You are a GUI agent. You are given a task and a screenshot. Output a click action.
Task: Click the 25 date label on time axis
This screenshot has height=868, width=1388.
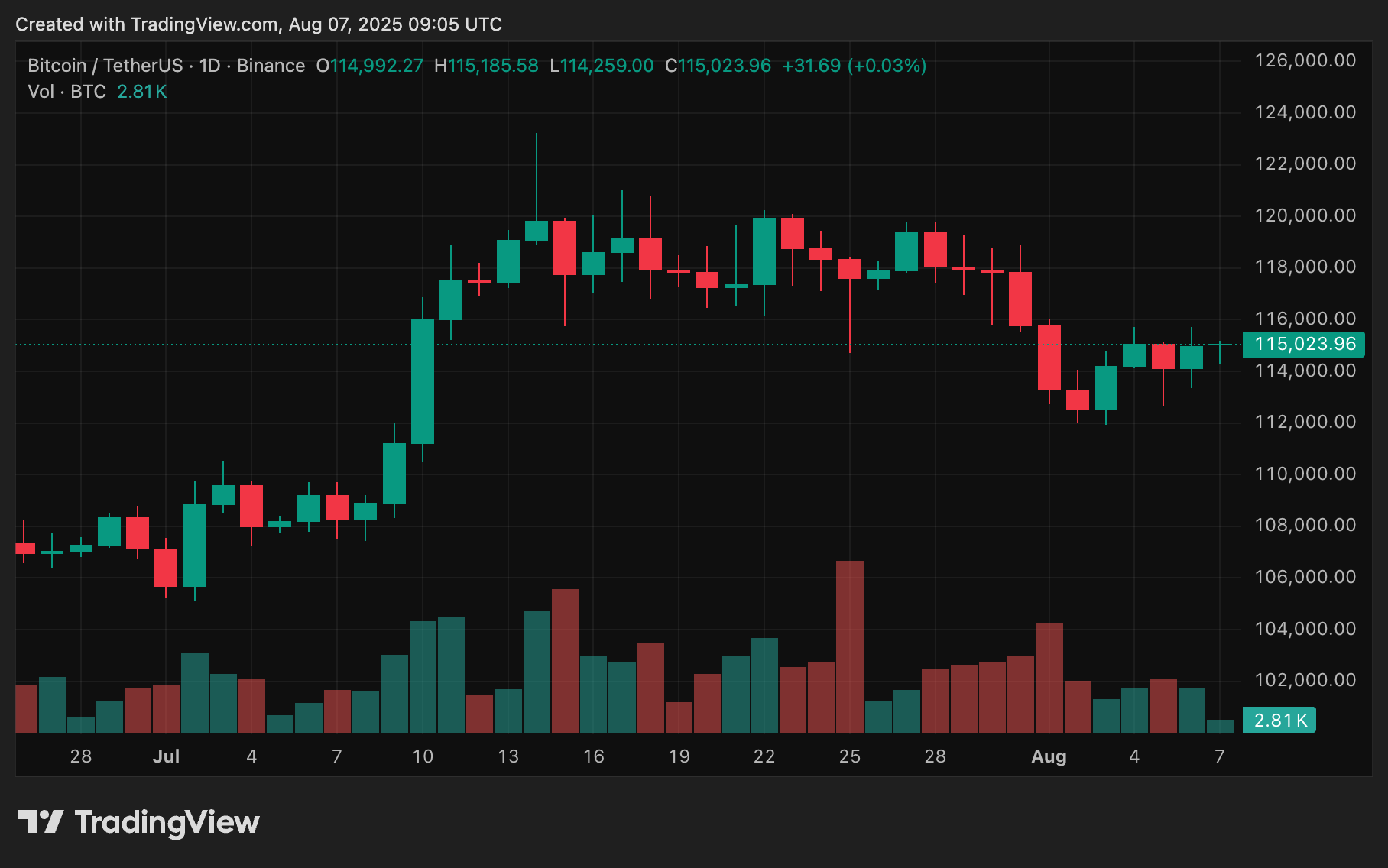pos(850,756)
